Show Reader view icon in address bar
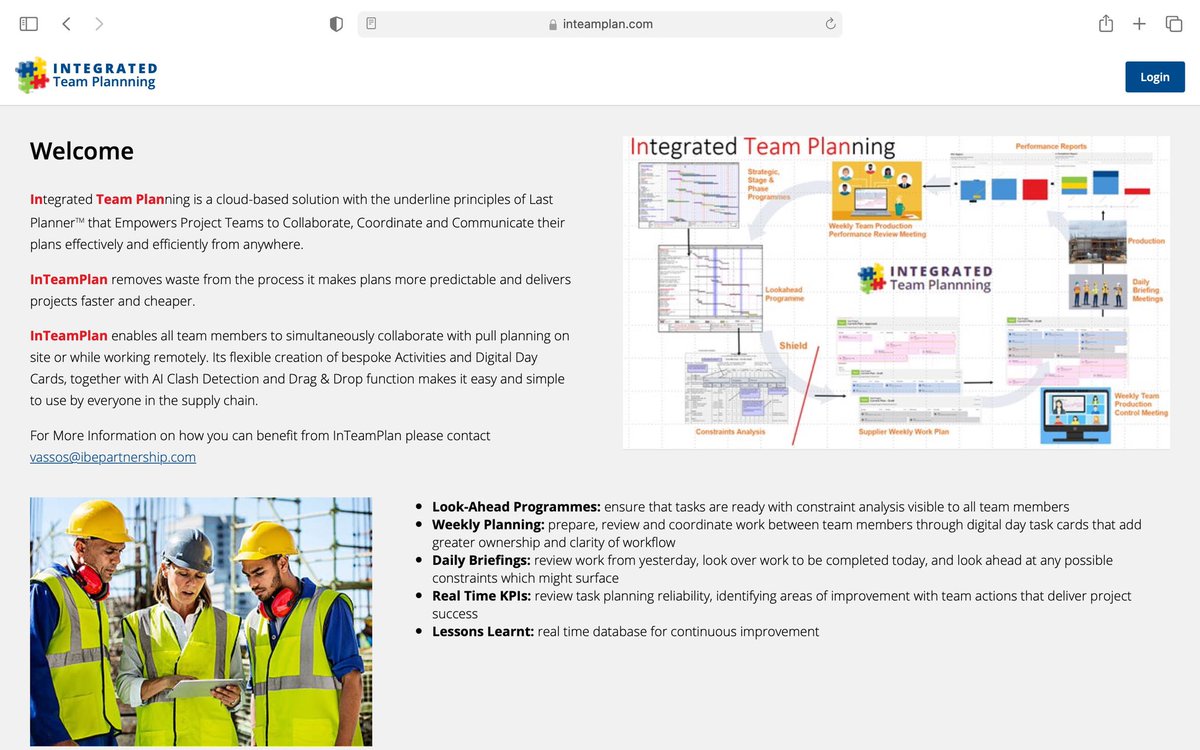 coord(372,24)
